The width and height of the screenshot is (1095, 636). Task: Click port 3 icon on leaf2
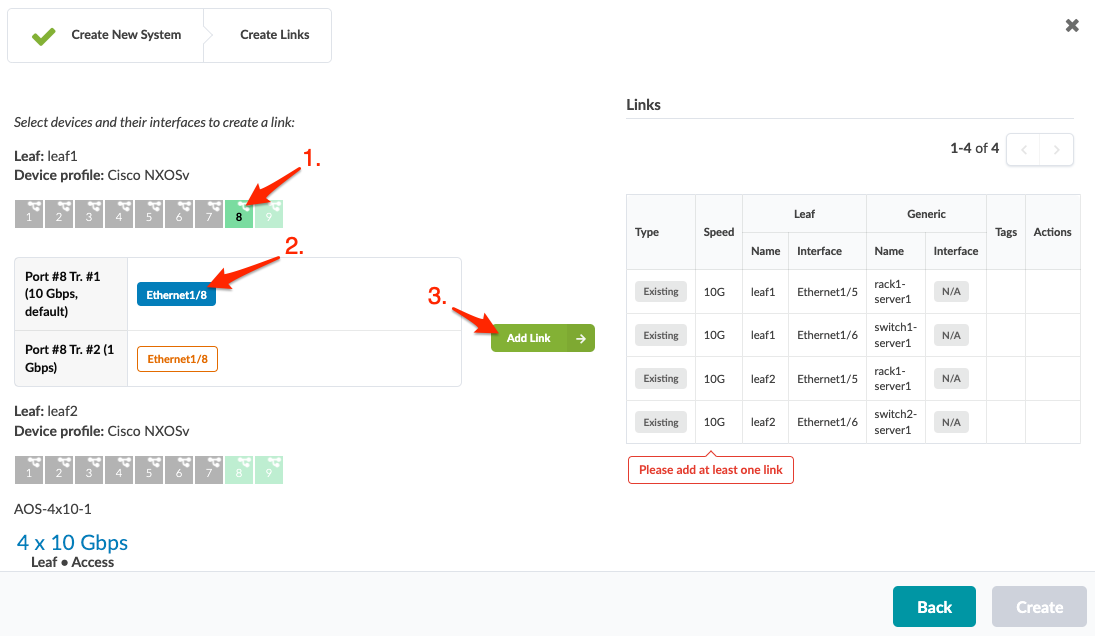(x=89, y=470)
